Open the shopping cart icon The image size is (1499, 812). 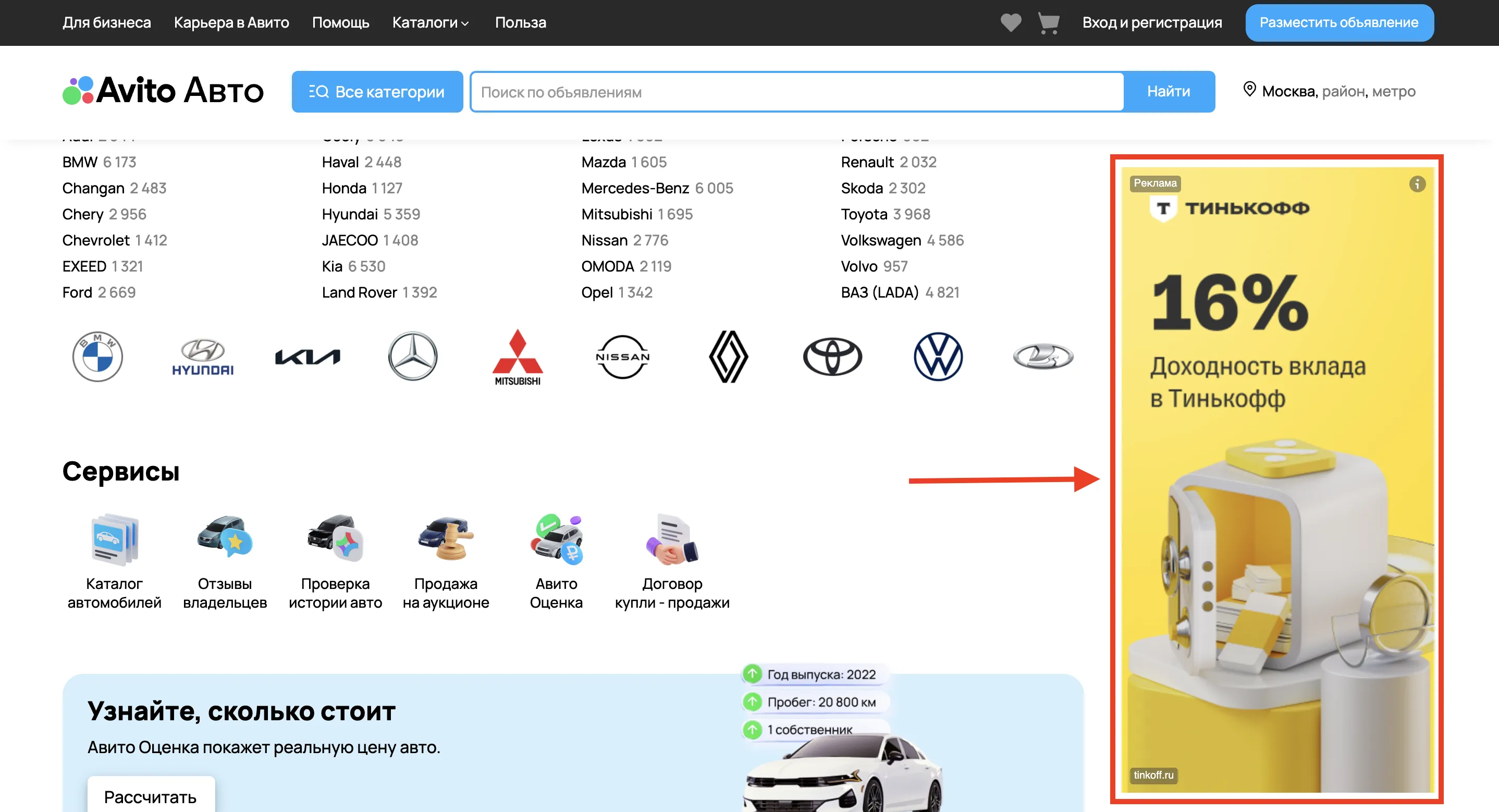(x=1049, y=23)
